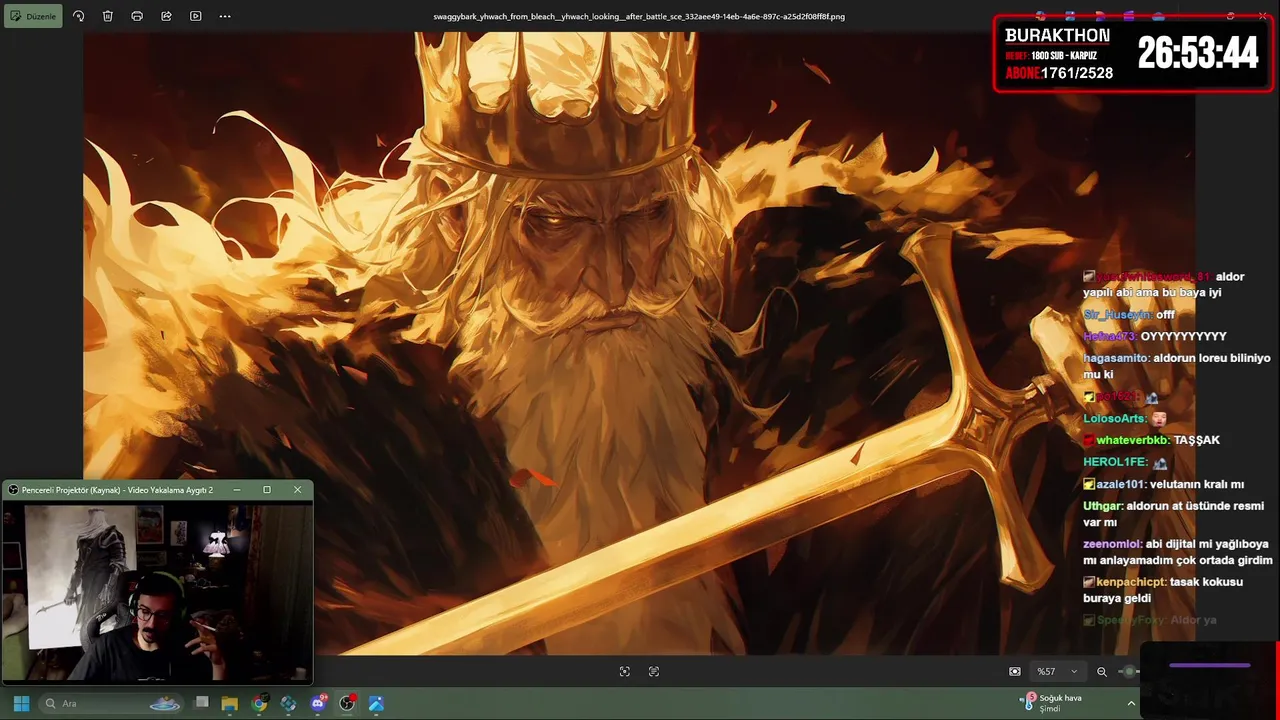Screen dimensions: 1280x720
Task: Click the scan text icon in Photos bottom bar
Action: tap(654, 672)
